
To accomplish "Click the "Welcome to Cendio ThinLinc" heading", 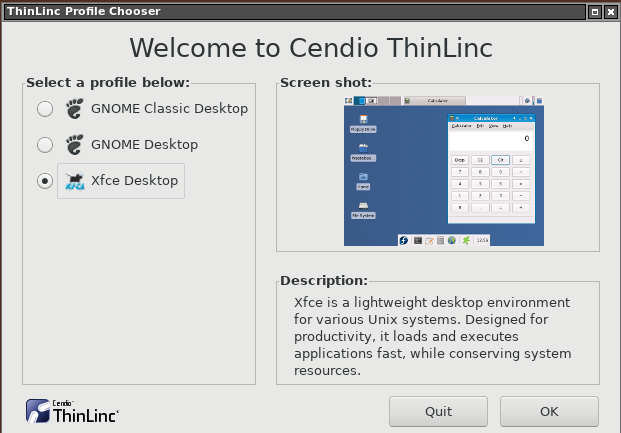I will tap(310, 48).
